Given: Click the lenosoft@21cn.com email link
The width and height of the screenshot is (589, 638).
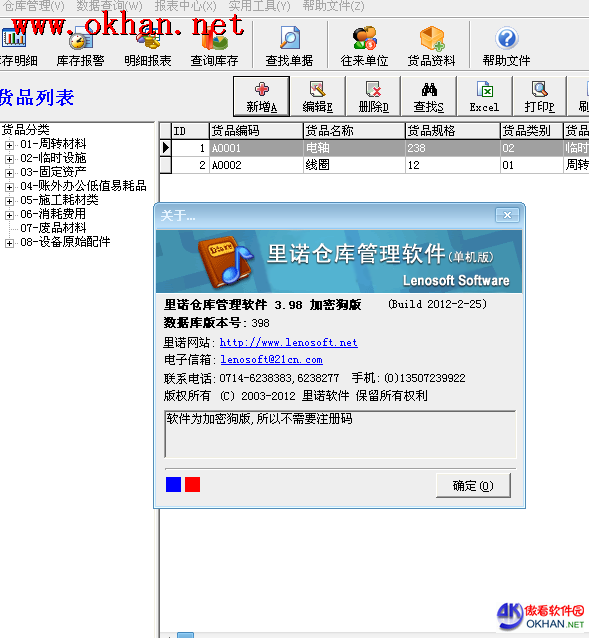Looking at the screenshot, I should click(271, 360).
